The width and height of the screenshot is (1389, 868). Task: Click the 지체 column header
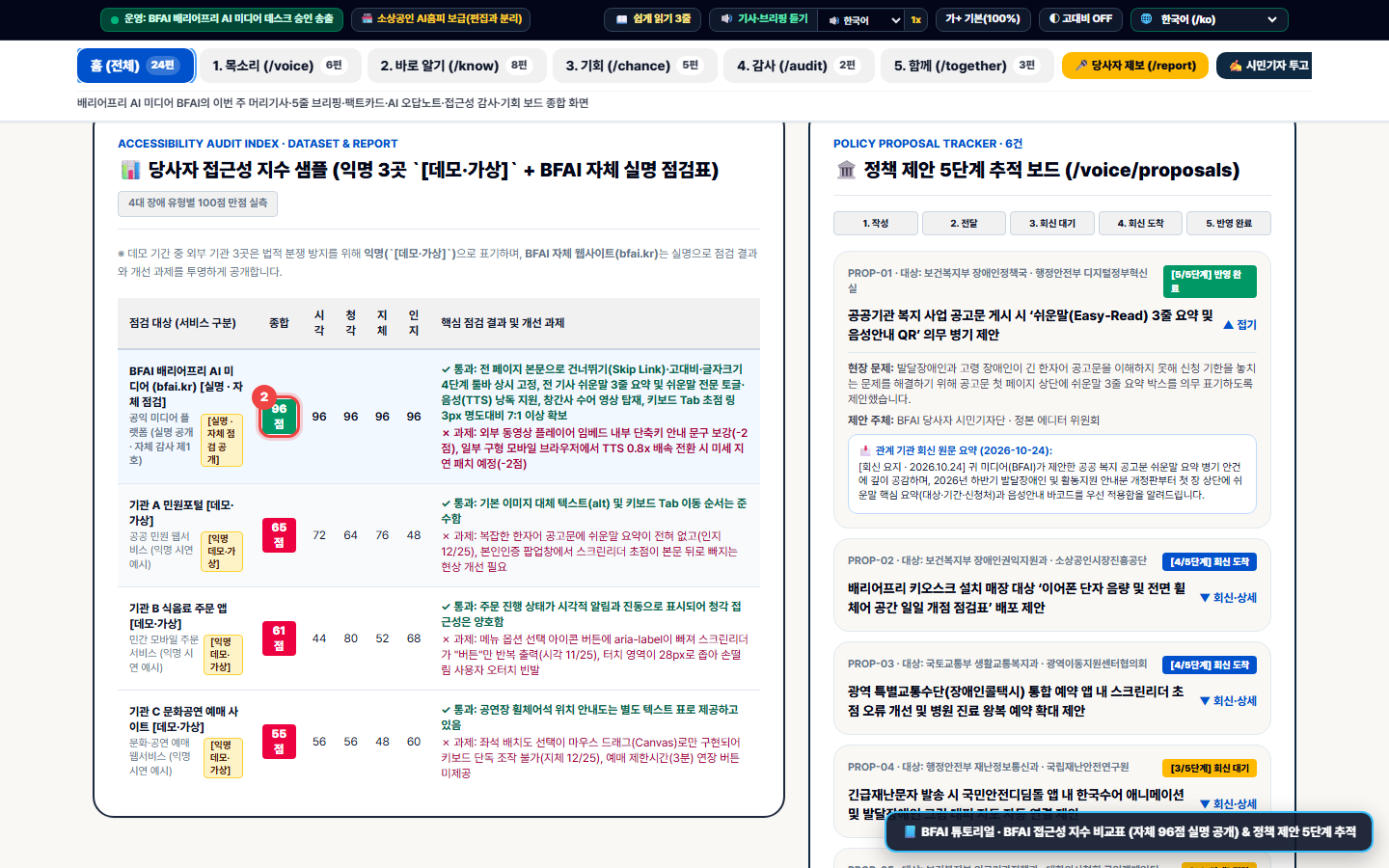[382, 323]
